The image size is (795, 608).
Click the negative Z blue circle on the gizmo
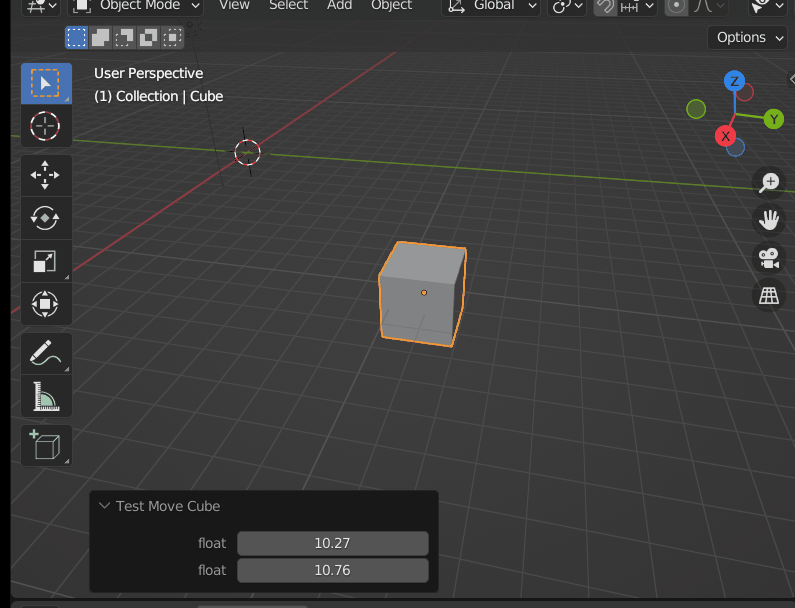736,148
